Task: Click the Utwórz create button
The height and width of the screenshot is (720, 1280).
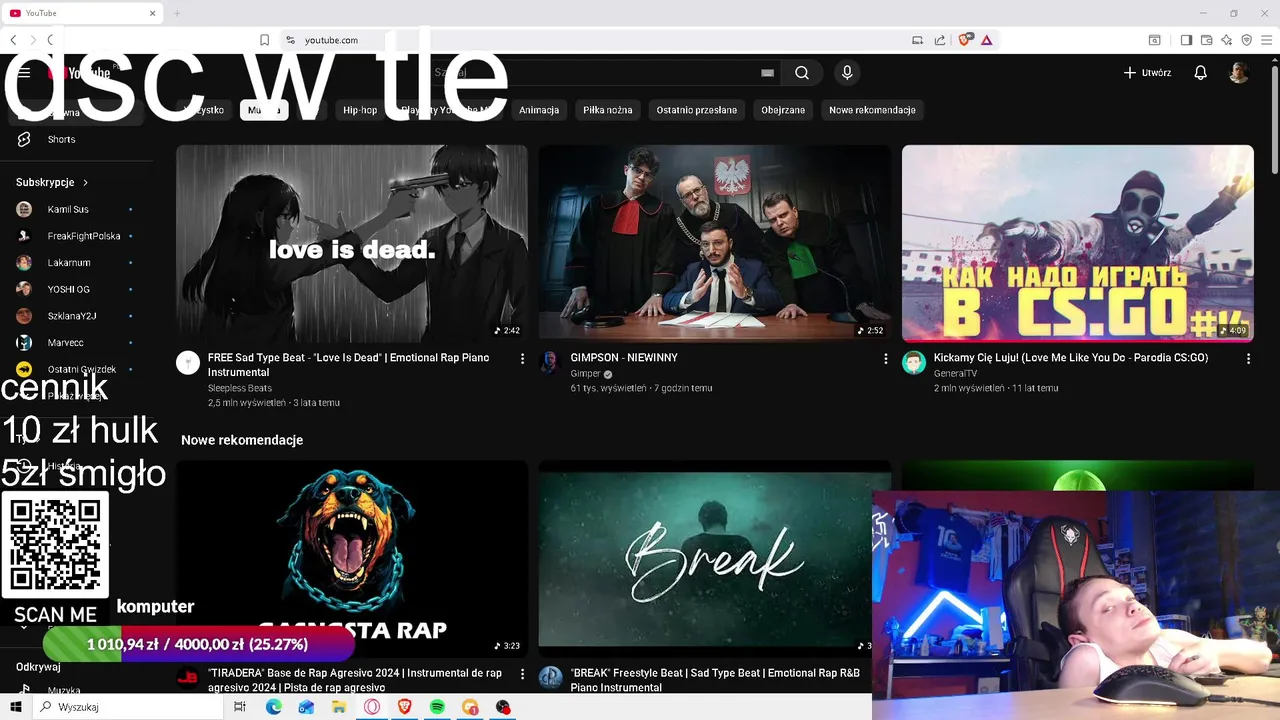Action: click(x=1148, y=73)
